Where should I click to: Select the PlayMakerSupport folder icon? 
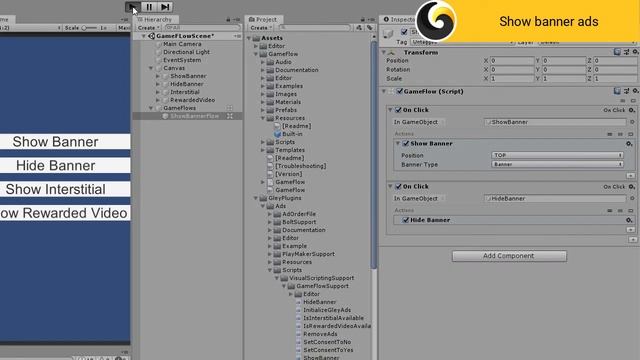(x=278, y=254)
